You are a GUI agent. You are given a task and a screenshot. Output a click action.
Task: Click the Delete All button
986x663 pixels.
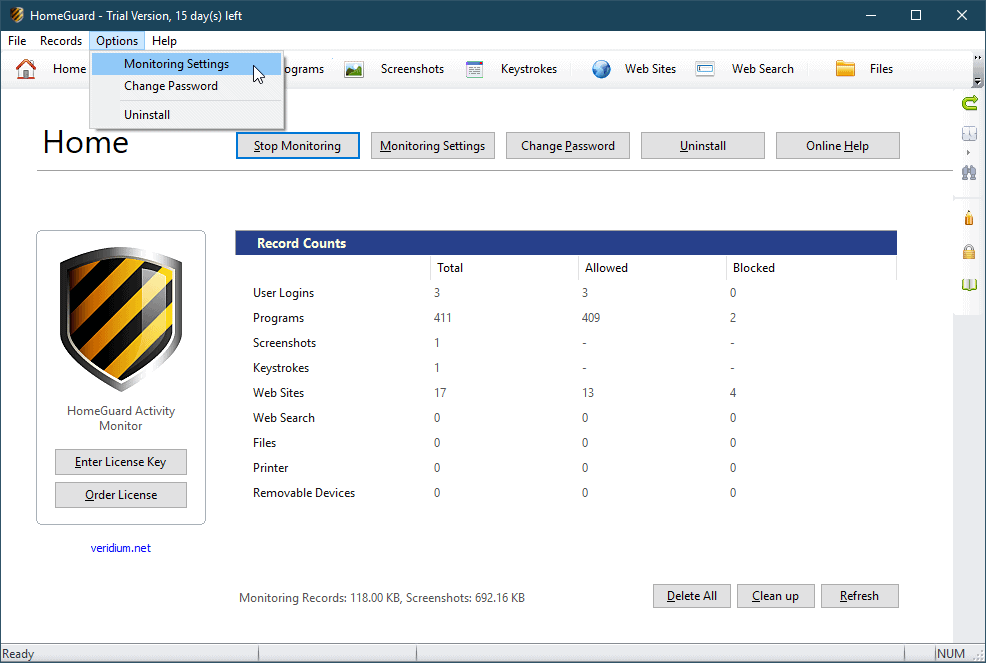tap(692, 596)
